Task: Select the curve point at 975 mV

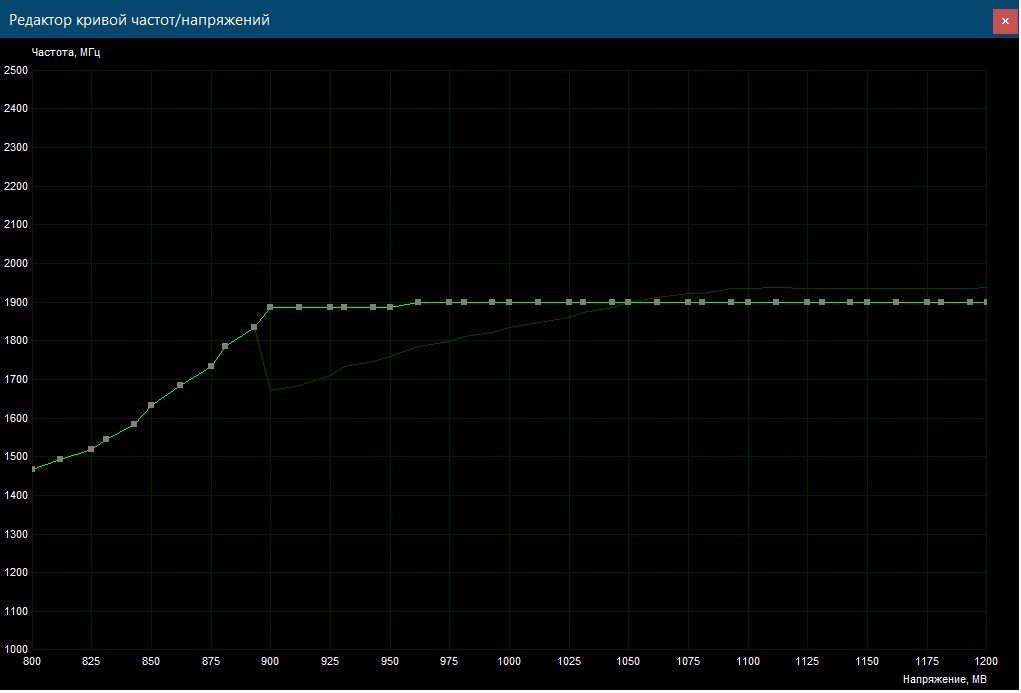Action: 449,302
